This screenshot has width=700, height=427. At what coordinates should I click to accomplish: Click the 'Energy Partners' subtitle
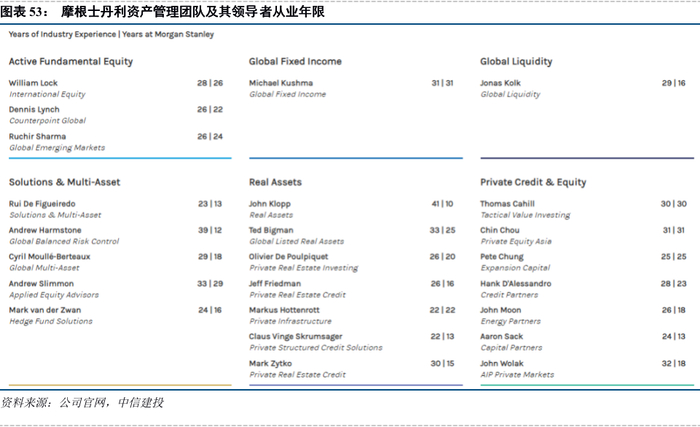[510, 321]
